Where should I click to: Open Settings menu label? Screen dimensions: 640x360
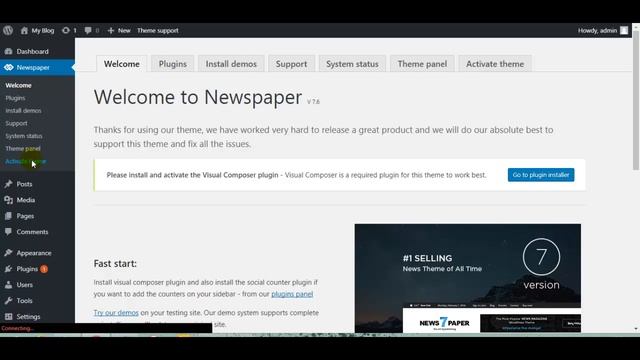28,317
